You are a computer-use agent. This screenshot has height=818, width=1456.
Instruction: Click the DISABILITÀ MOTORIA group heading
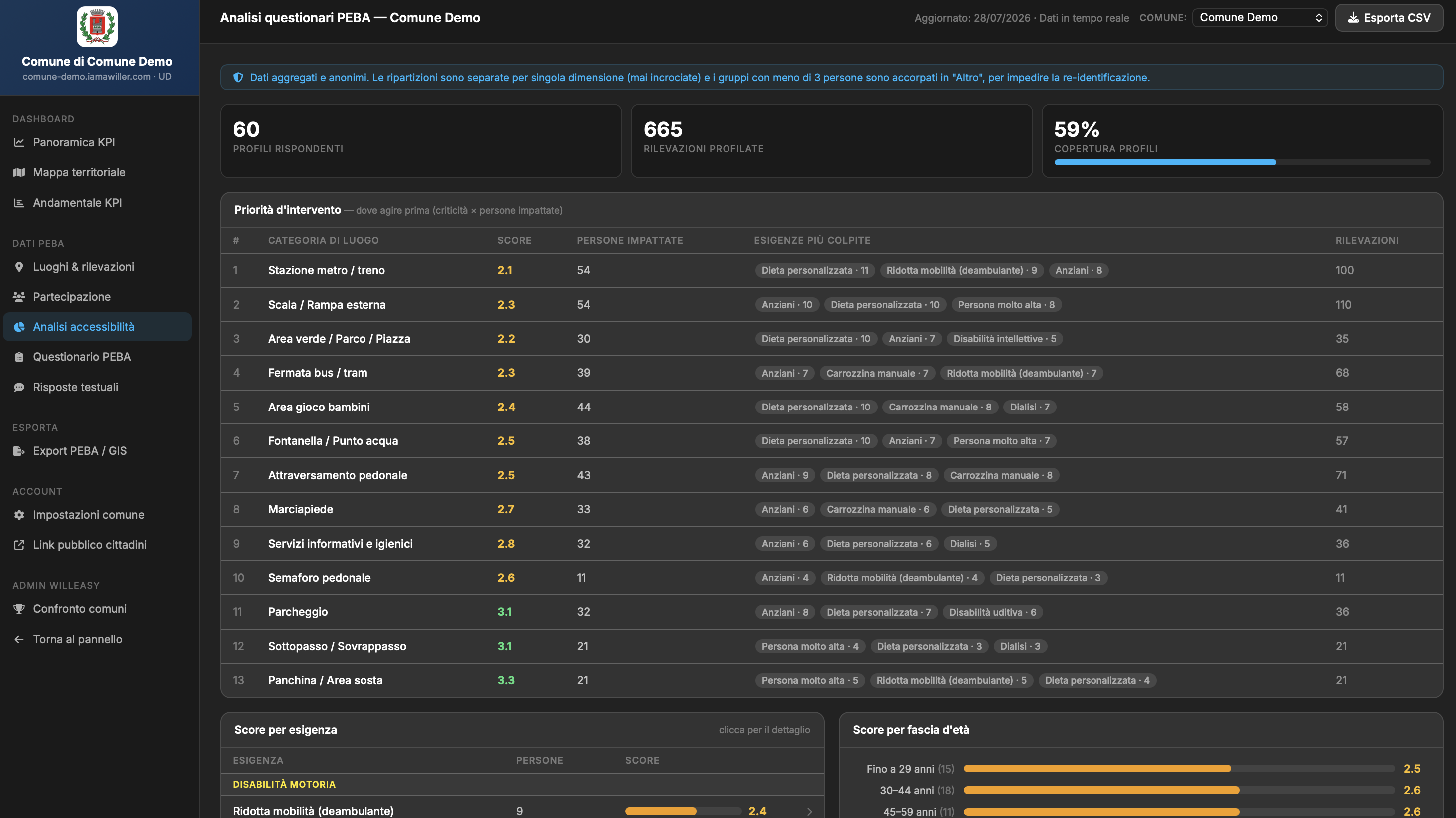(x=284, y=784)
